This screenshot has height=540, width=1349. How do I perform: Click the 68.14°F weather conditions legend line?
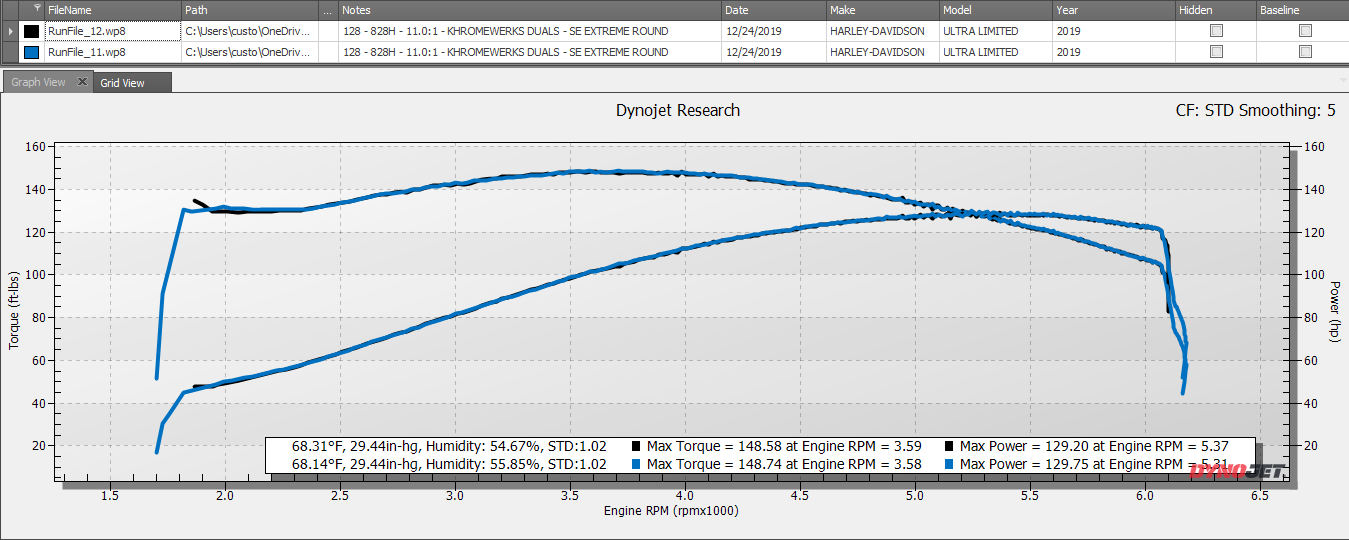point(449,464)
